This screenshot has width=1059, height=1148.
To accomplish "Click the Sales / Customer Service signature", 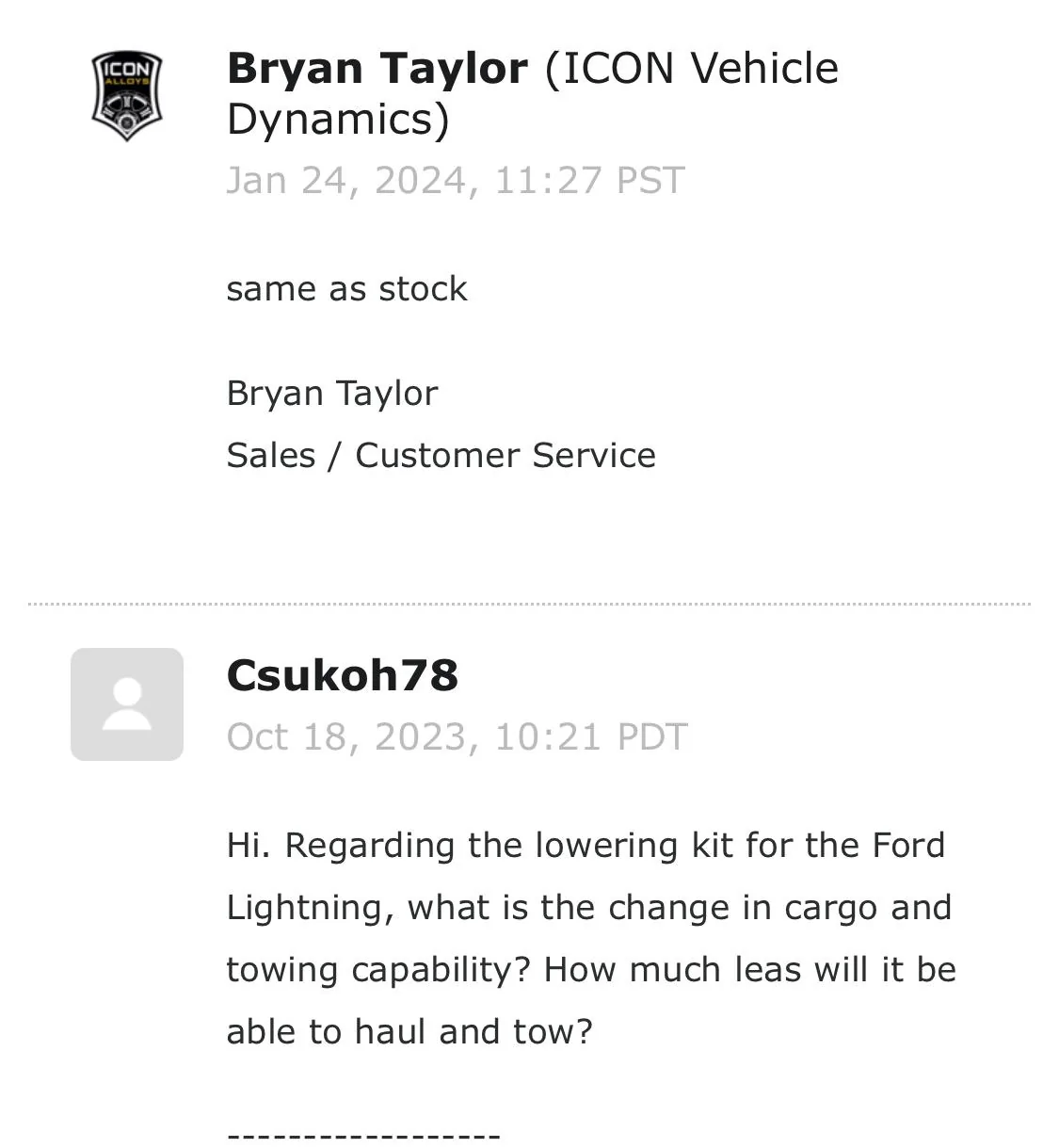I will point(441,455).
